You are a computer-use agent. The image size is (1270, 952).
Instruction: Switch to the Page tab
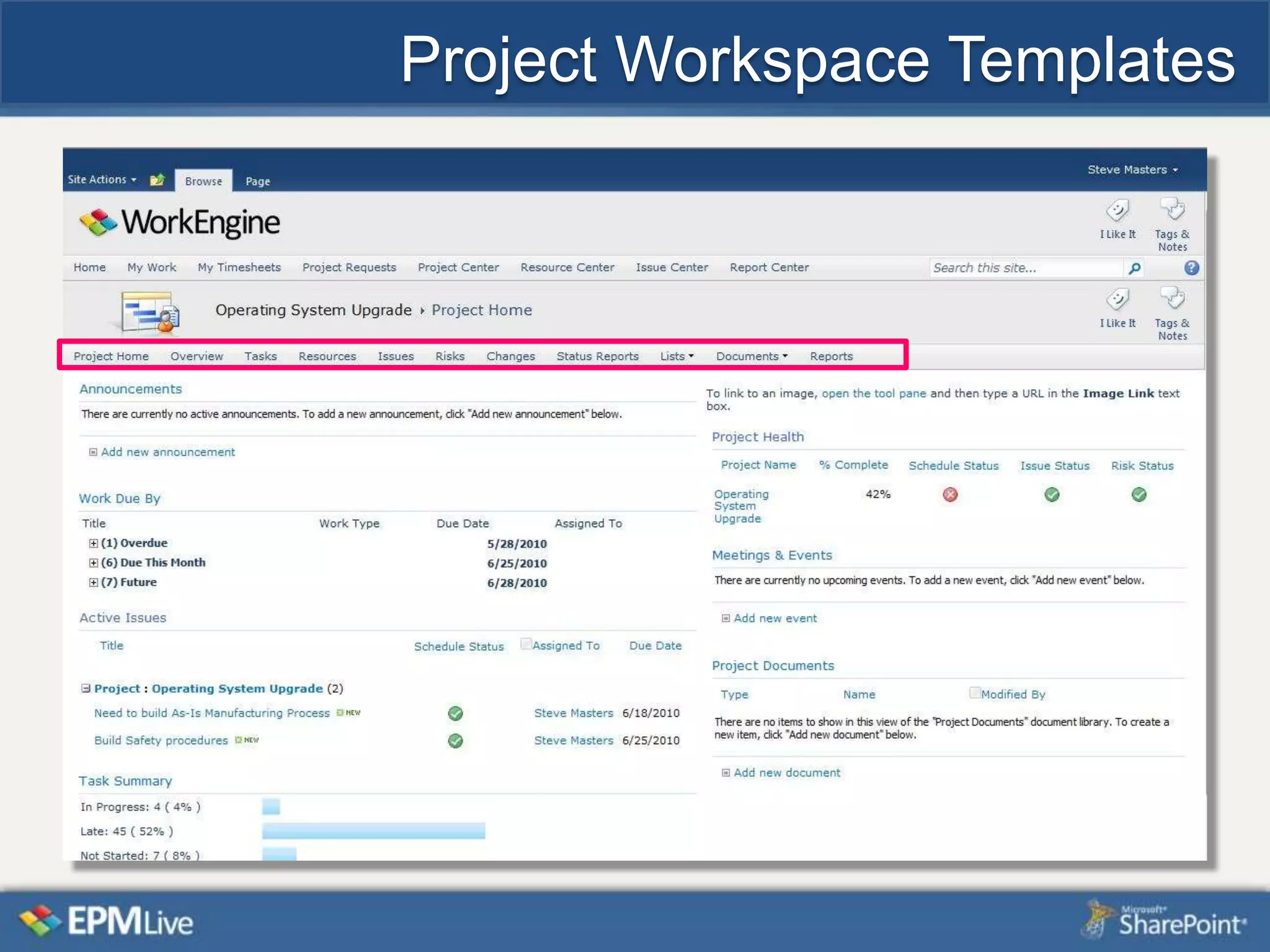(257, 182)
